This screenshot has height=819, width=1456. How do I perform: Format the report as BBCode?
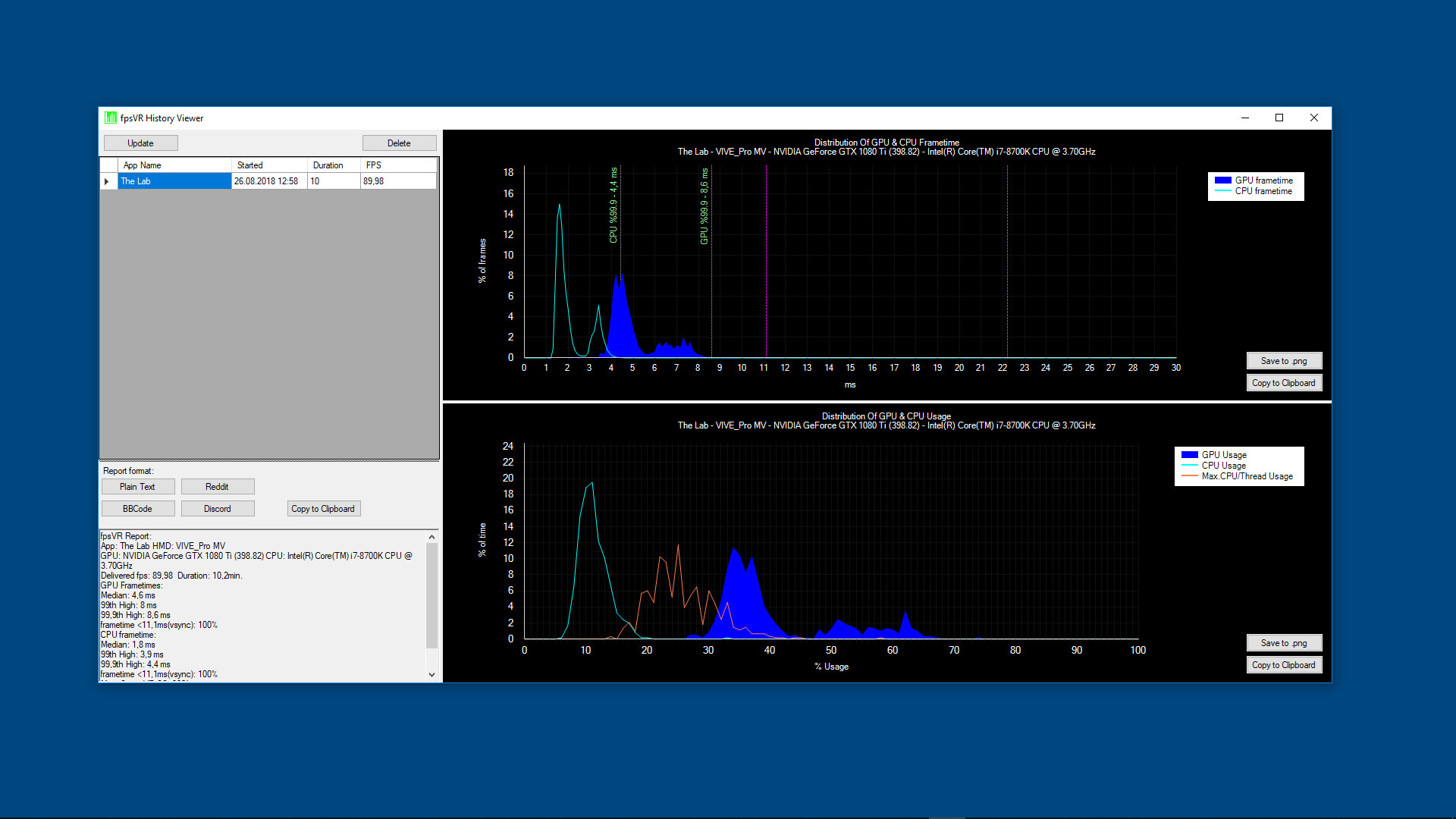pos(137,508)
